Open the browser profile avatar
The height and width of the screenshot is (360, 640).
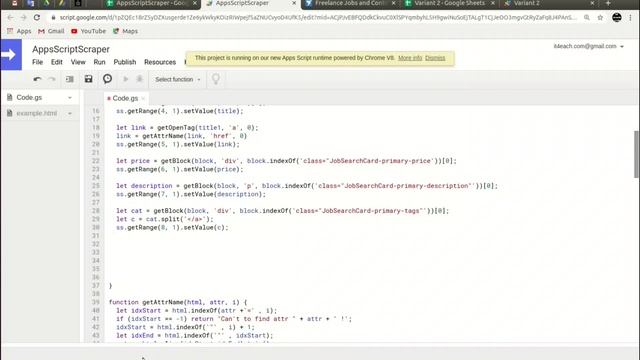(617, 18)
